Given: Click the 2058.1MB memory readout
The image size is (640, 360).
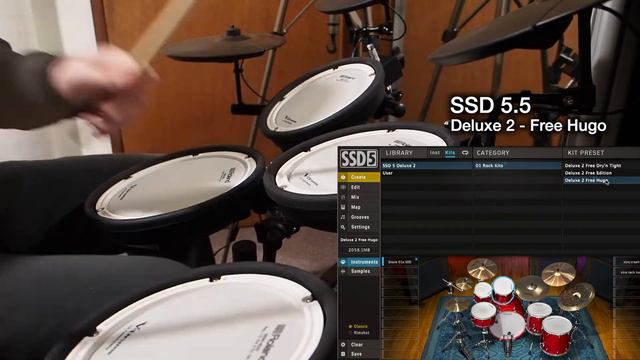Looking at the screenshot, I should pos(359,250).
